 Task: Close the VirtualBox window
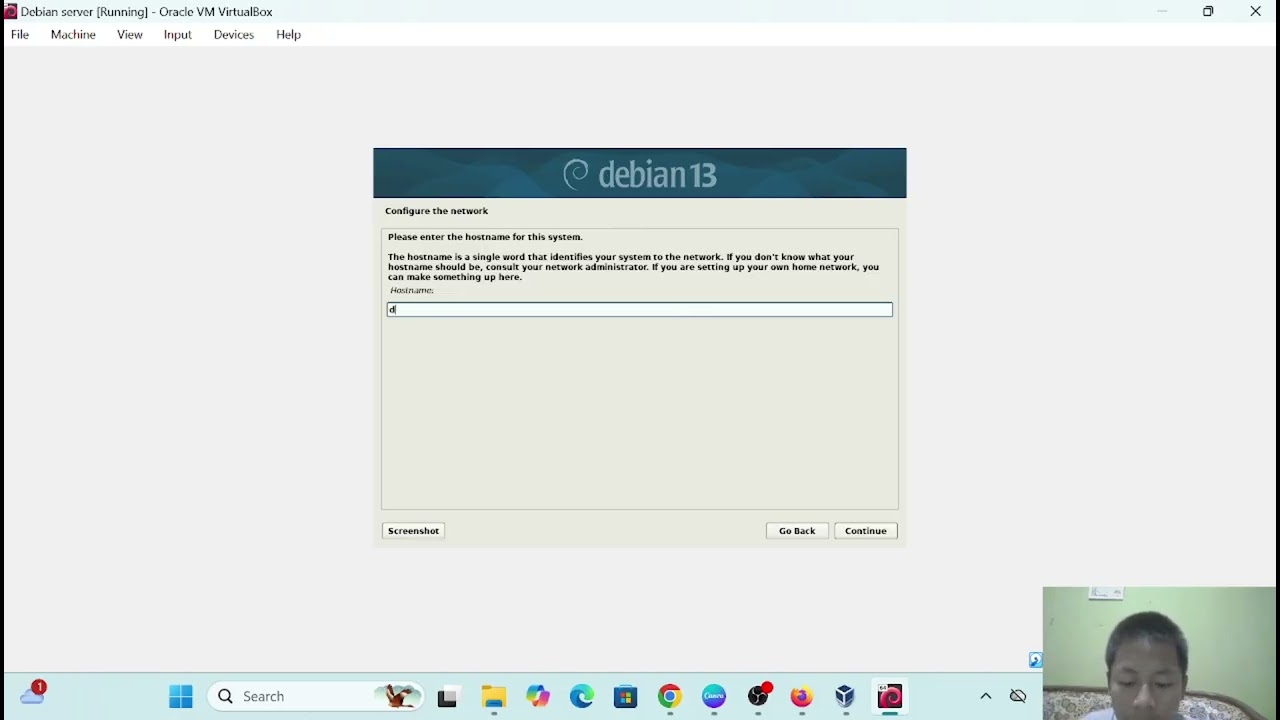[x=1256, y=12]
